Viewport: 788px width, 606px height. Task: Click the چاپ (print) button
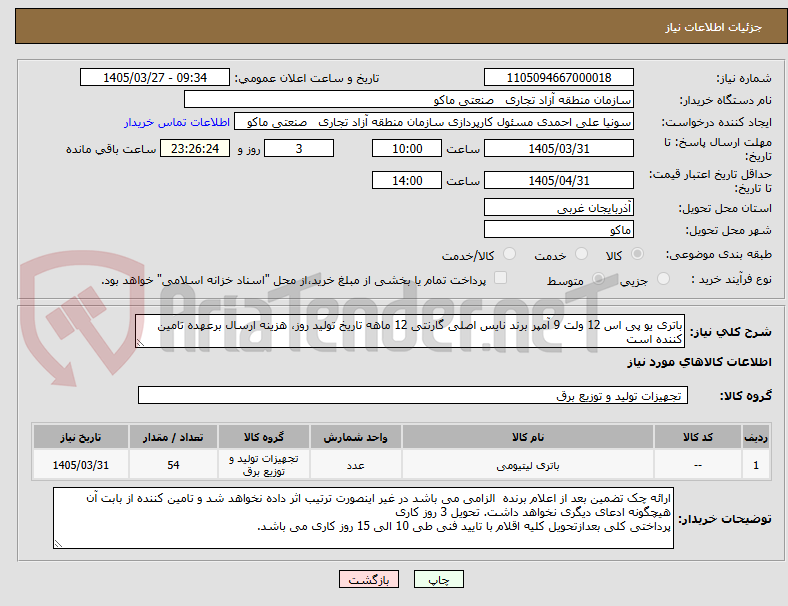438,579
